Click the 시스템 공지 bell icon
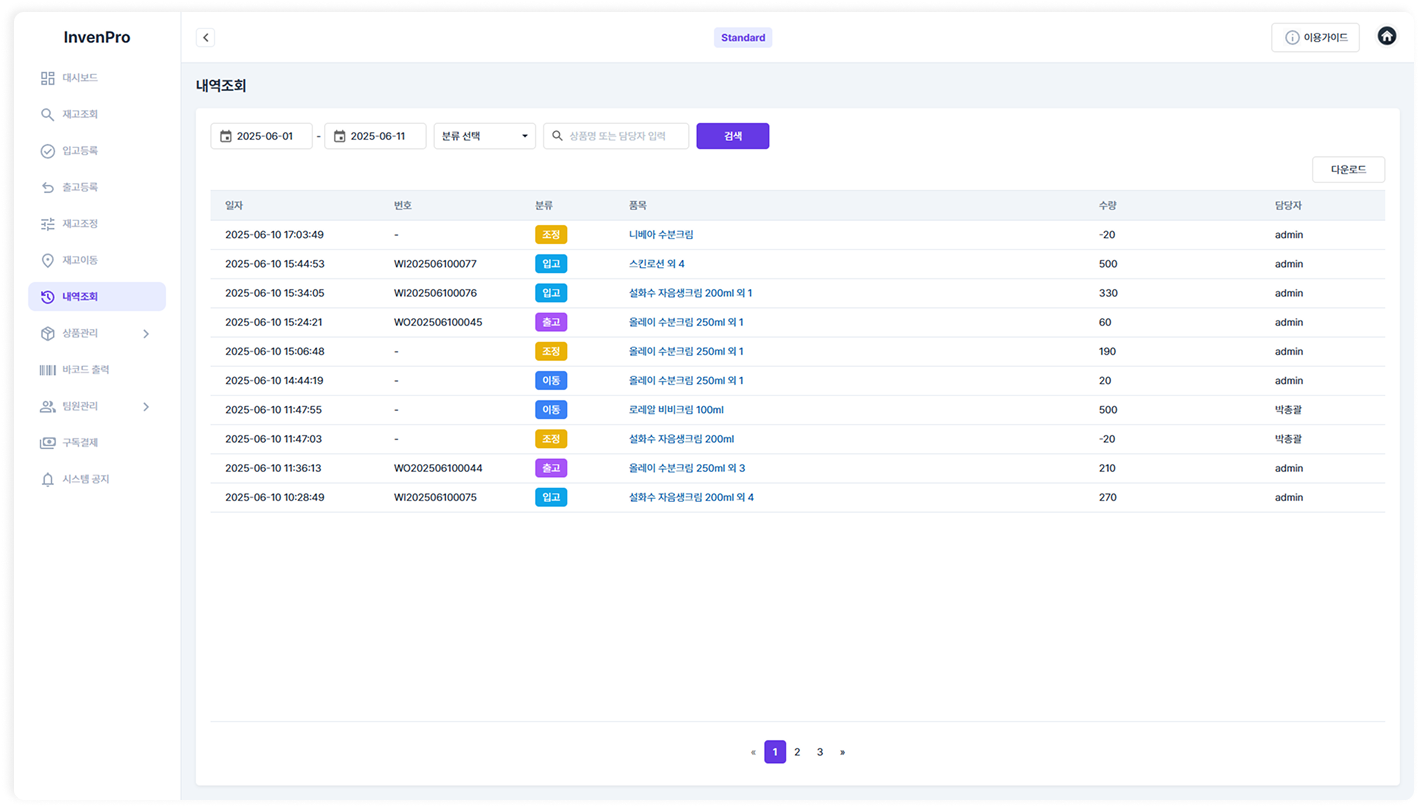 coord(47,480)
